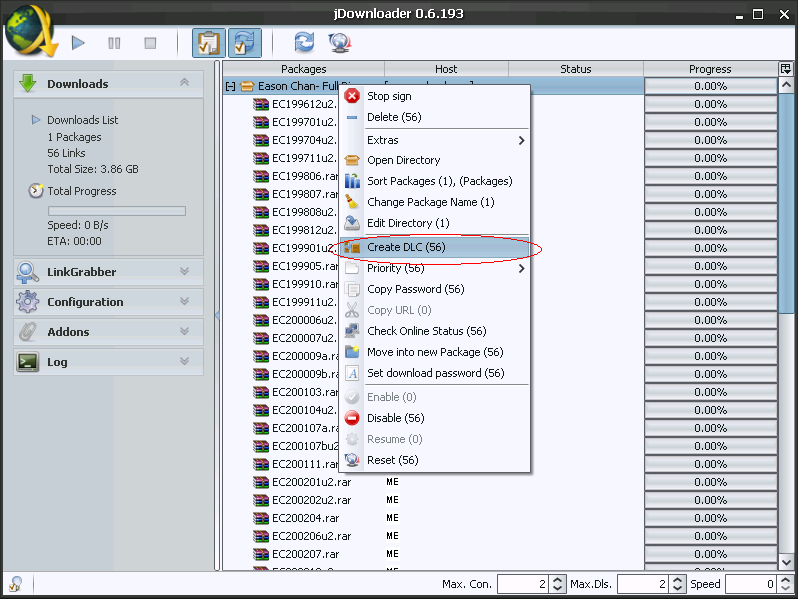Image resolution: width=798 pixels, height=599 pixels.
Task: Expand the Configuration sidebar panel
Action: pos(184,301)
